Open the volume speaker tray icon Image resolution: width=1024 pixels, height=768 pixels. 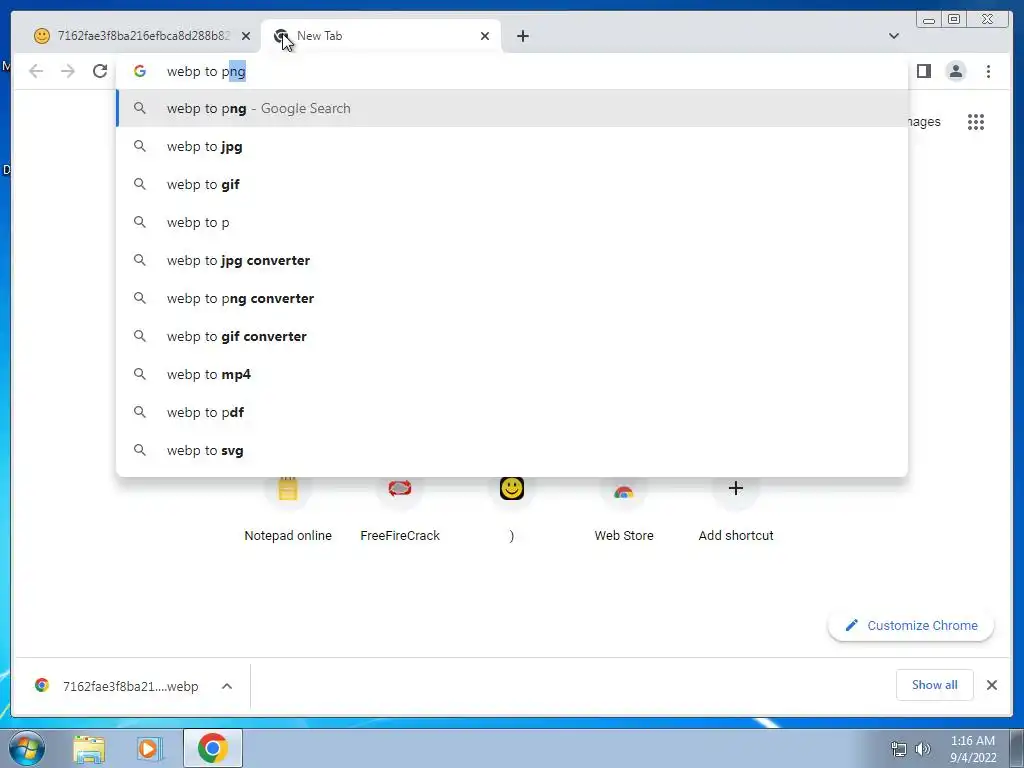pos(922,748)
